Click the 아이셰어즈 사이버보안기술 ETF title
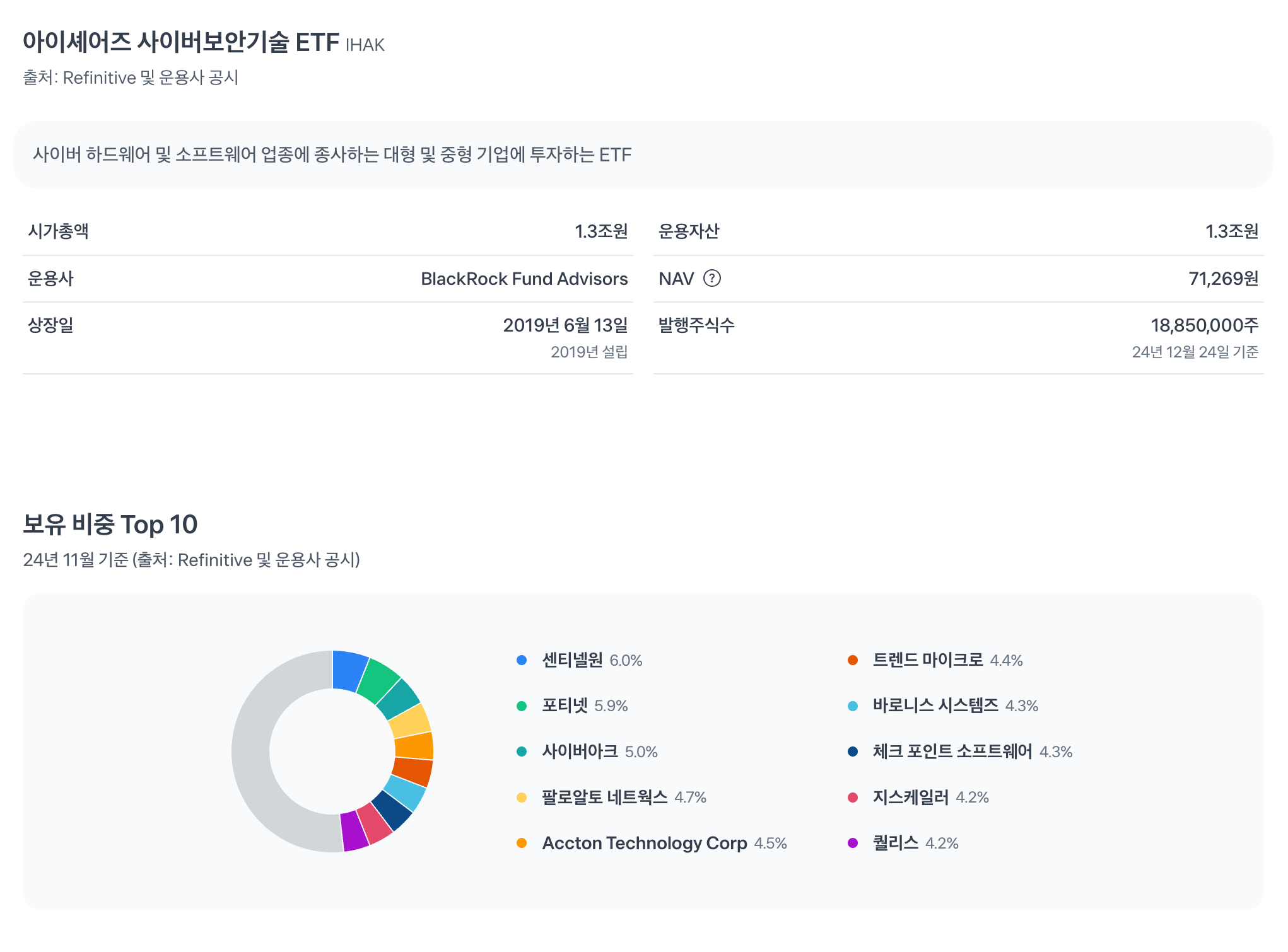 click(181, 42)
